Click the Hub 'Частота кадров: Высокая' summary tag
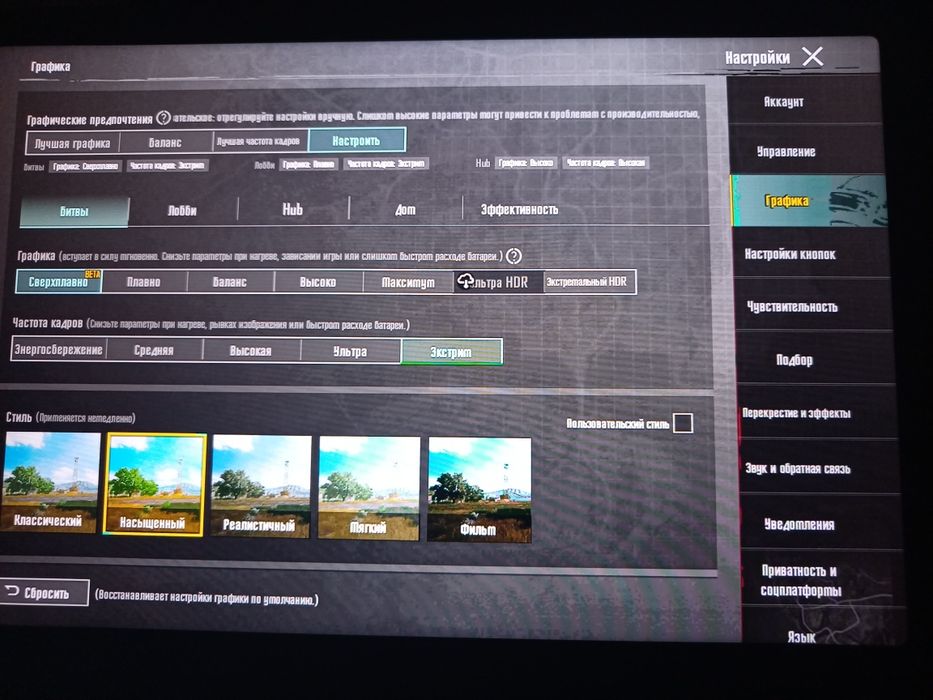 [x=605, y=162]
